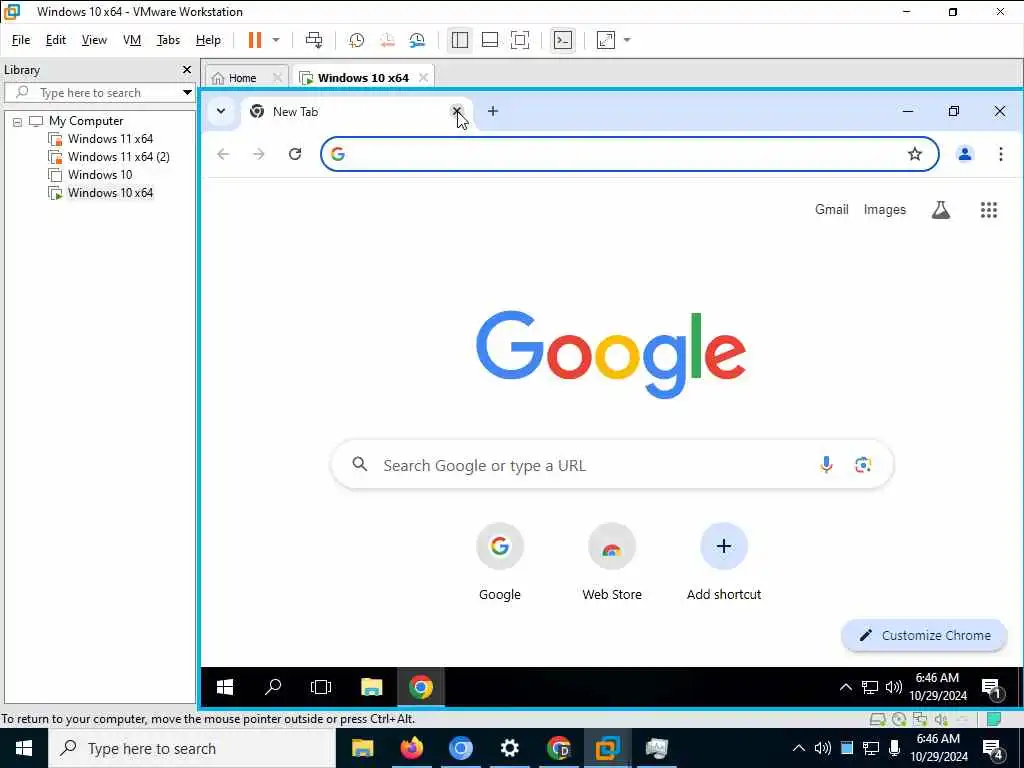Click Chrome's back arrow
Screen dimensions: 1024x768
pos(223,154)
